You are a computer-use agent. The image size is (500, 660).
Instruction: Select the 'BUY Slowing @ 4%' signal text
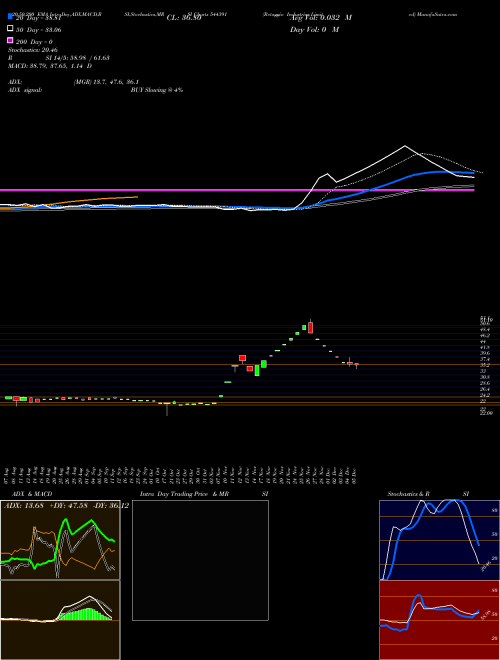click(157, 90)
